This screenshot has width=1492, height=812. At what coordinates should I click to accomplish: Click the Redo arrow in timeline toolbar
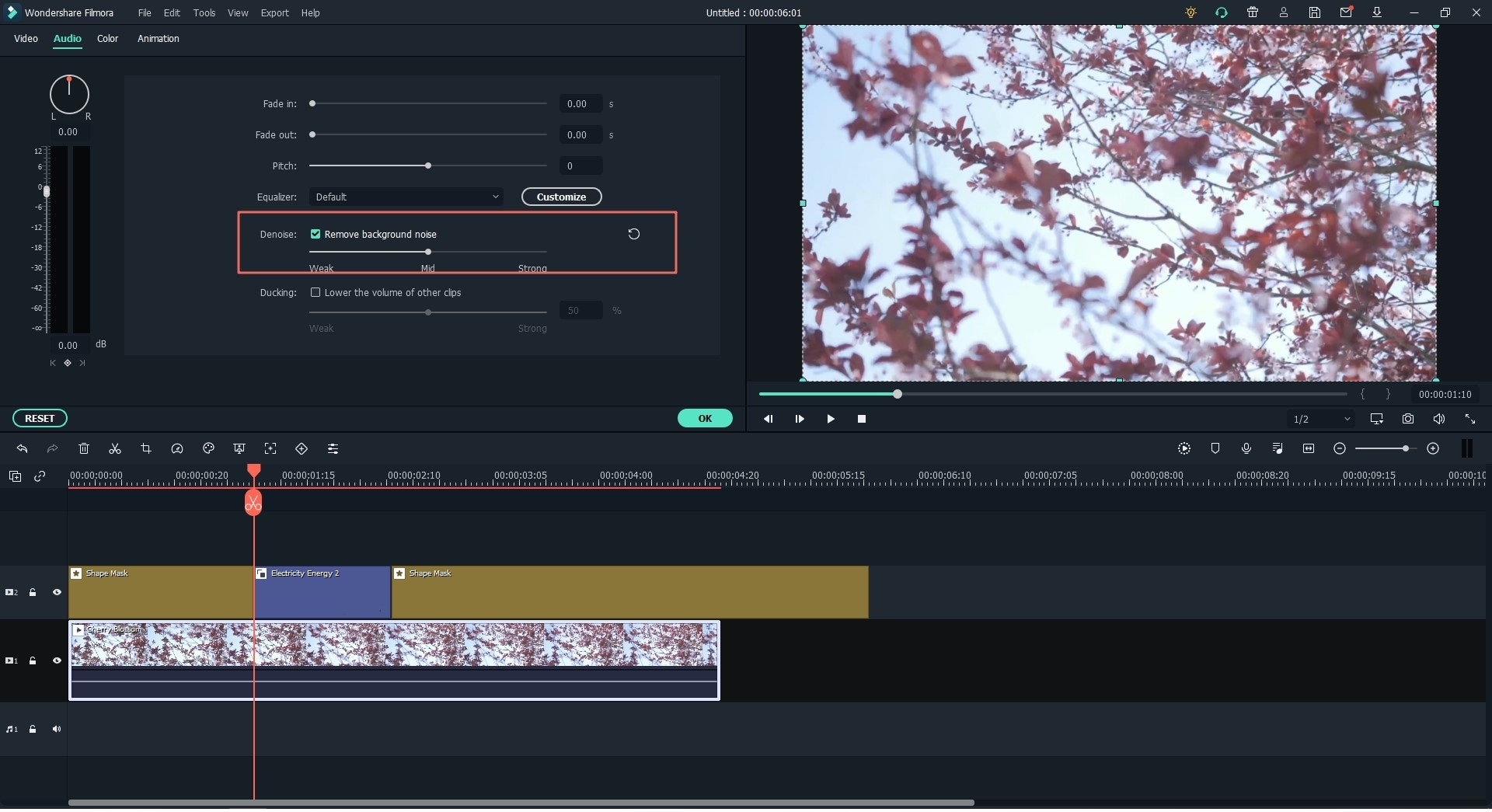[x=52, y=450]
